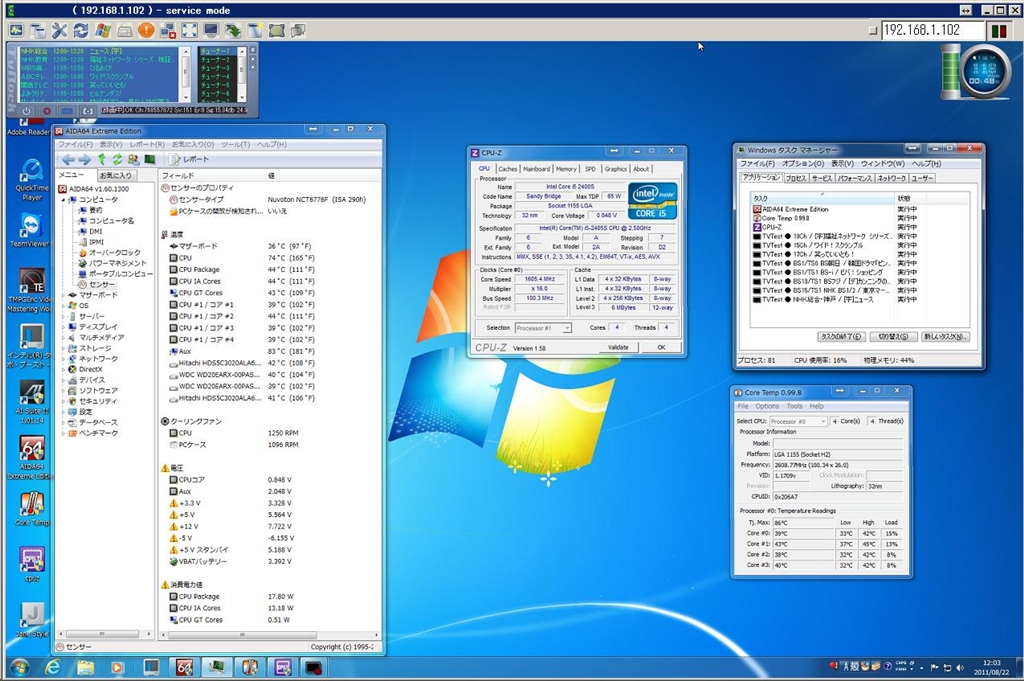Switch to the Memory tab in CPU-Z

pyautogui.click(x=566, y=169)
